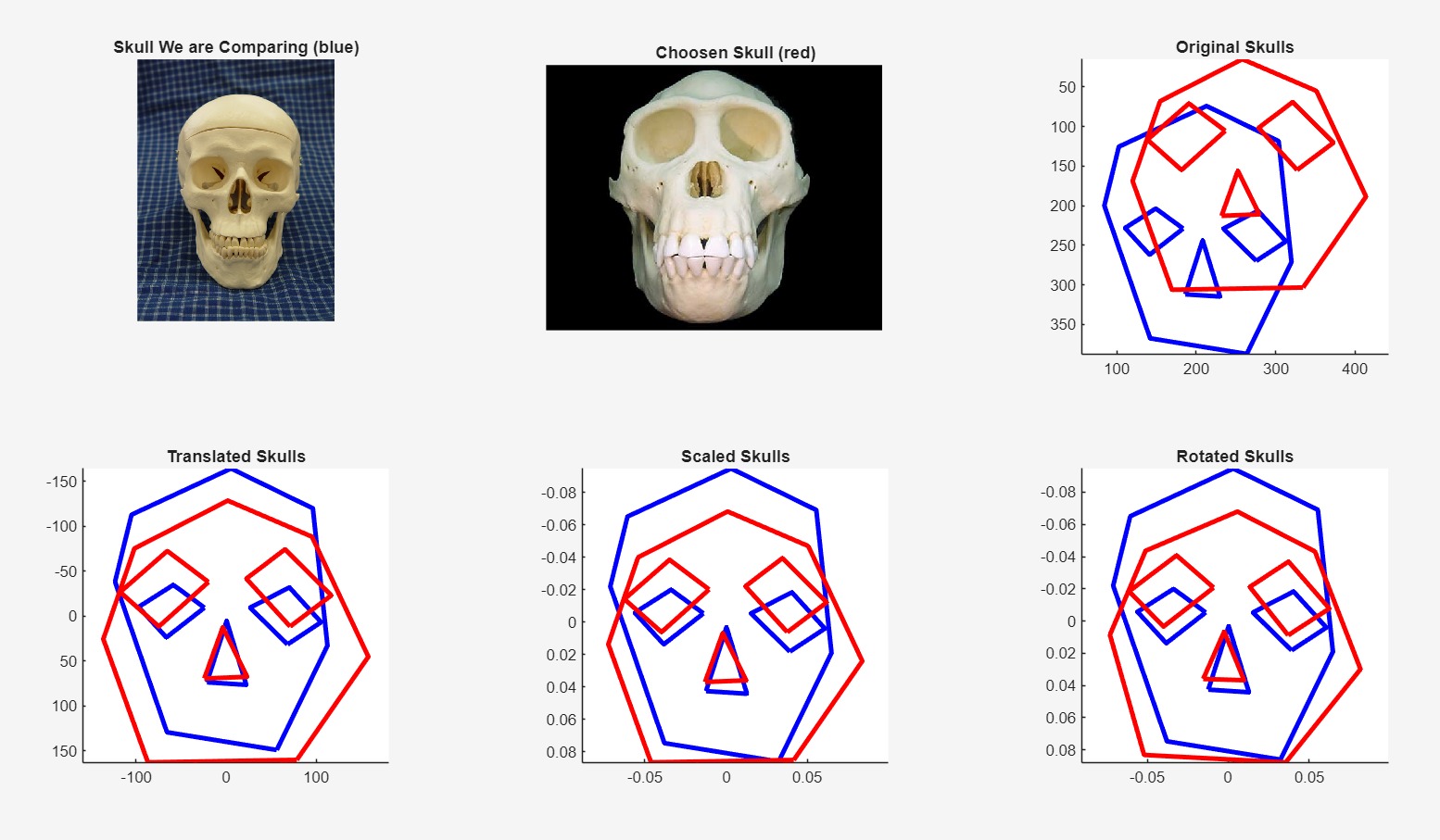Click the 0.08 y-axis tick in Scaled Skulls
Viewport: 1440px width, 840px height.
point(562,752)
